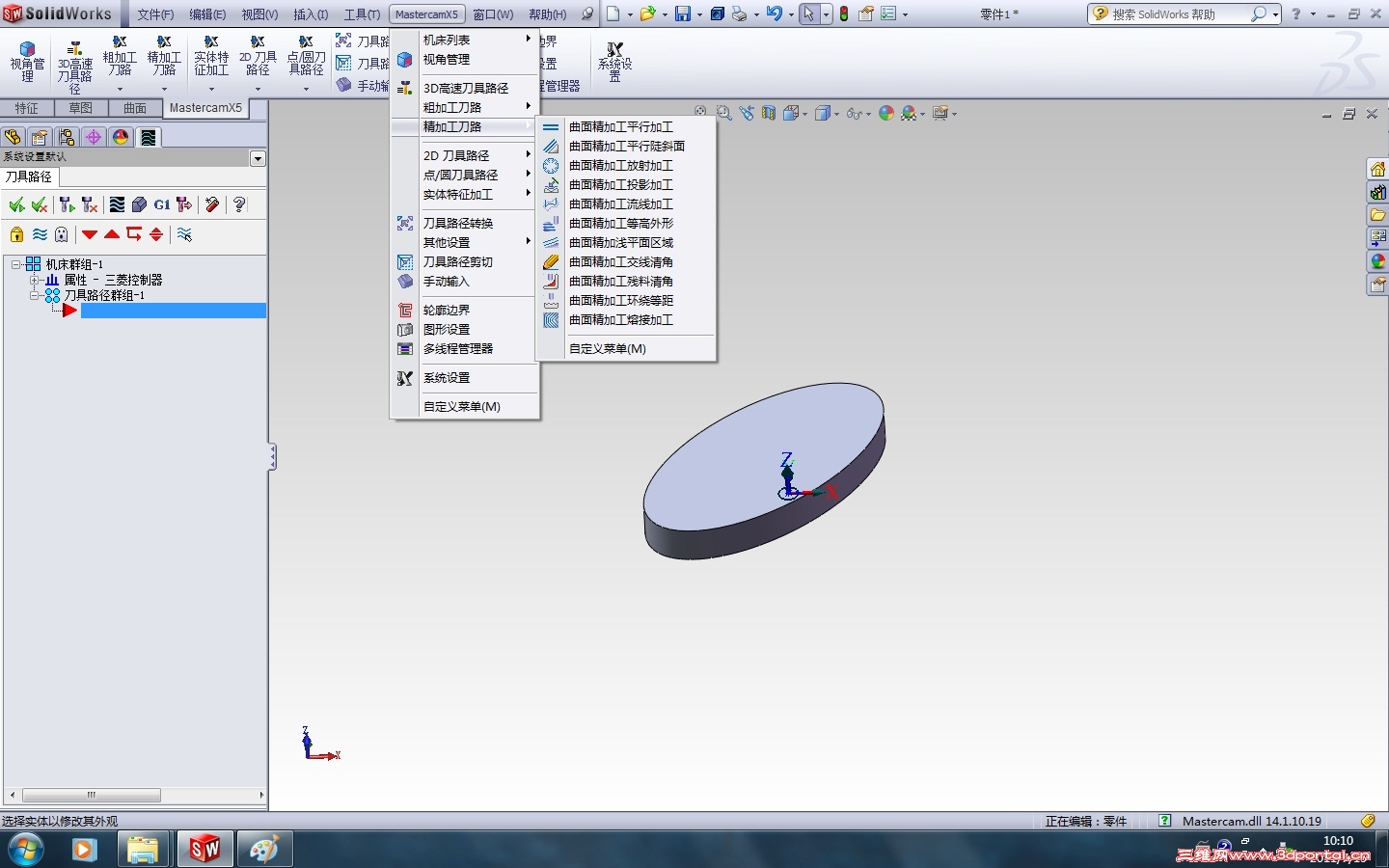Viewport: 1389px width, 868px height.
Task: Select the 刀具路径 tab in manager panel
Action: click(29, 176)
